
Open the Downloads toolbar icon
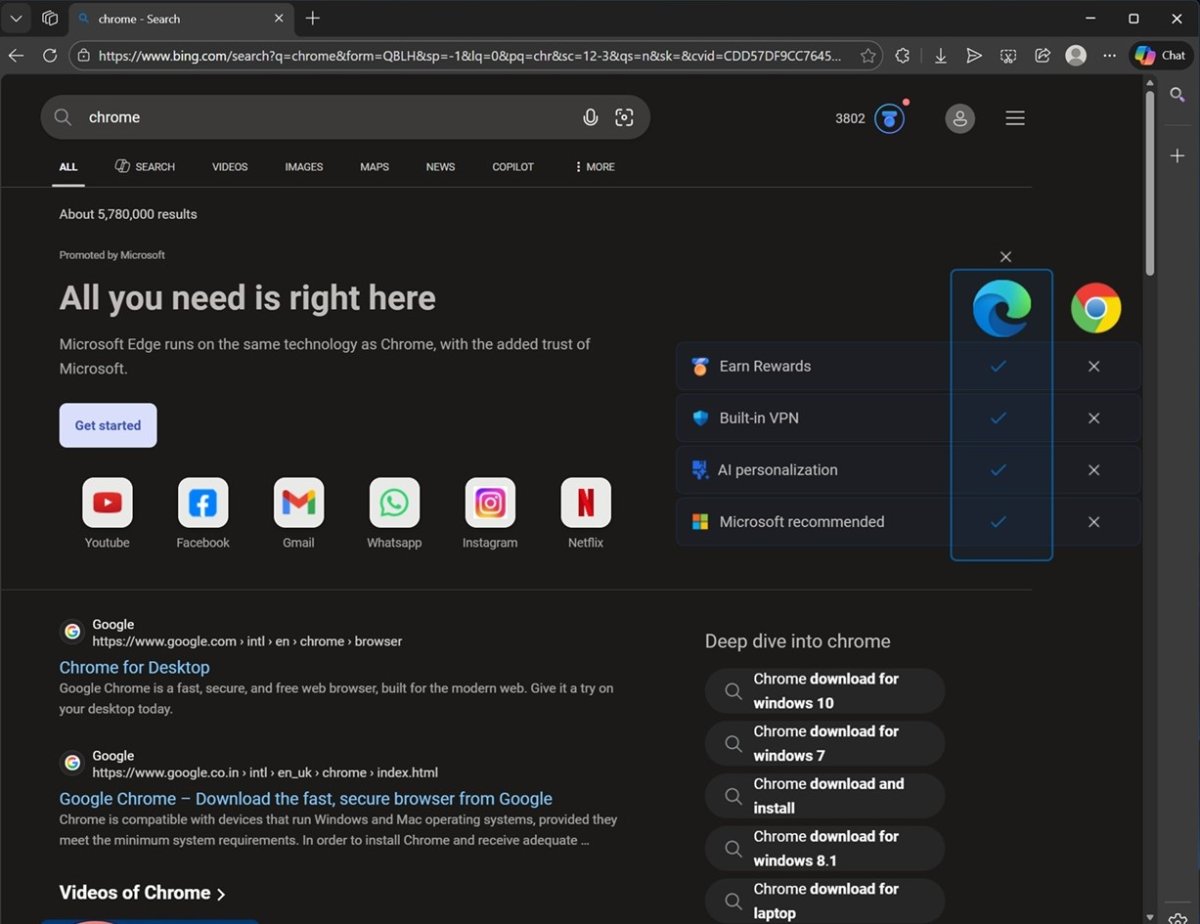pyautogui.click(x=940, y=56)
